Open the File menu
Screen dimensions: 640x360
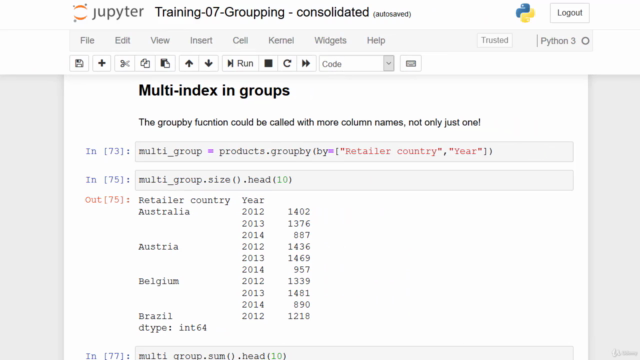(87, 40)
